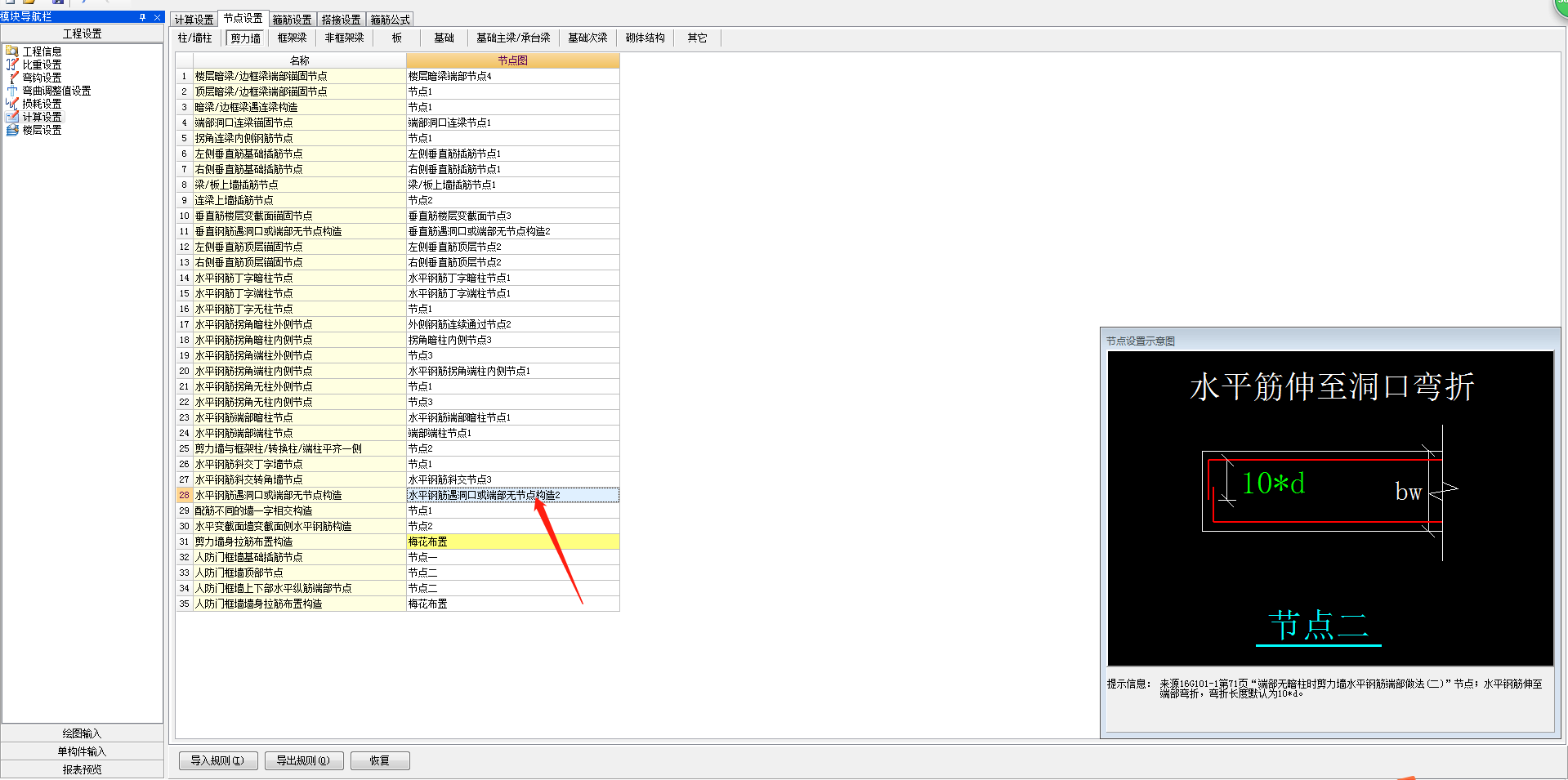Select the 板 component category
This screenshot has width=1568, height=780.
click(x=397, y=38)
